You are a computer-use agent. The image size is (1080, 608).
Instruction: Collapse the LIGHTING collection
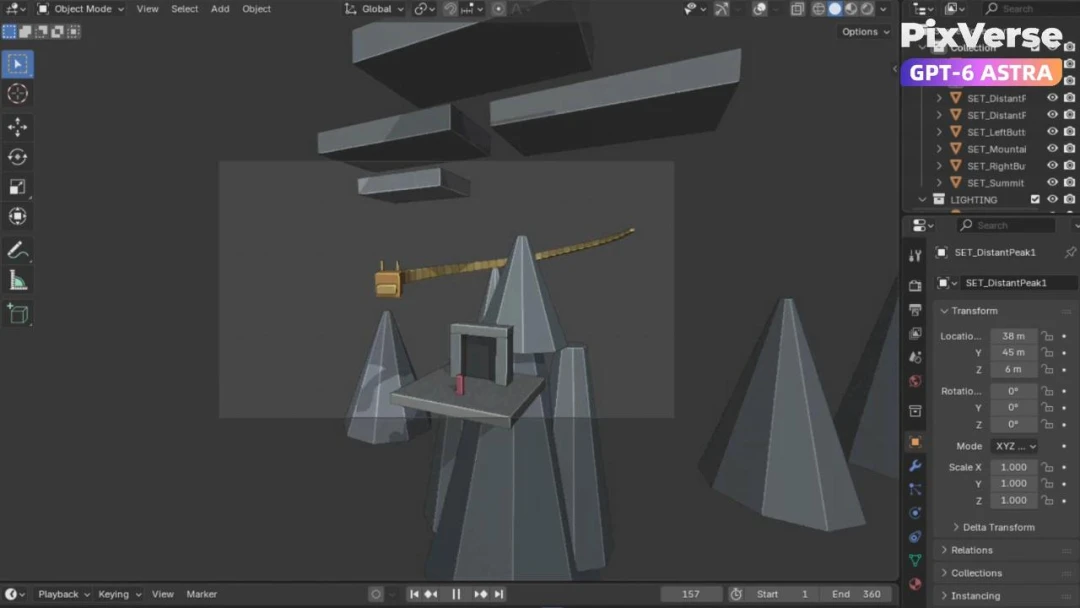(x=922, y=200)
